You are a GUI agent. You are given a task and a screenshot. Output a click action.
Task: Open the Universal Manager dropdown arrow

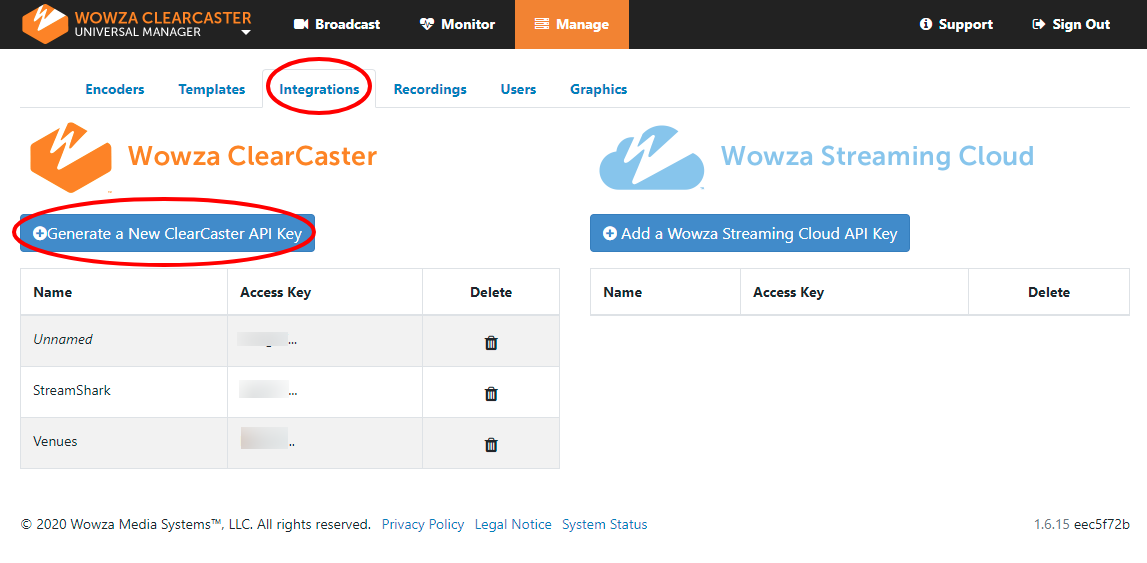[246, 33]
